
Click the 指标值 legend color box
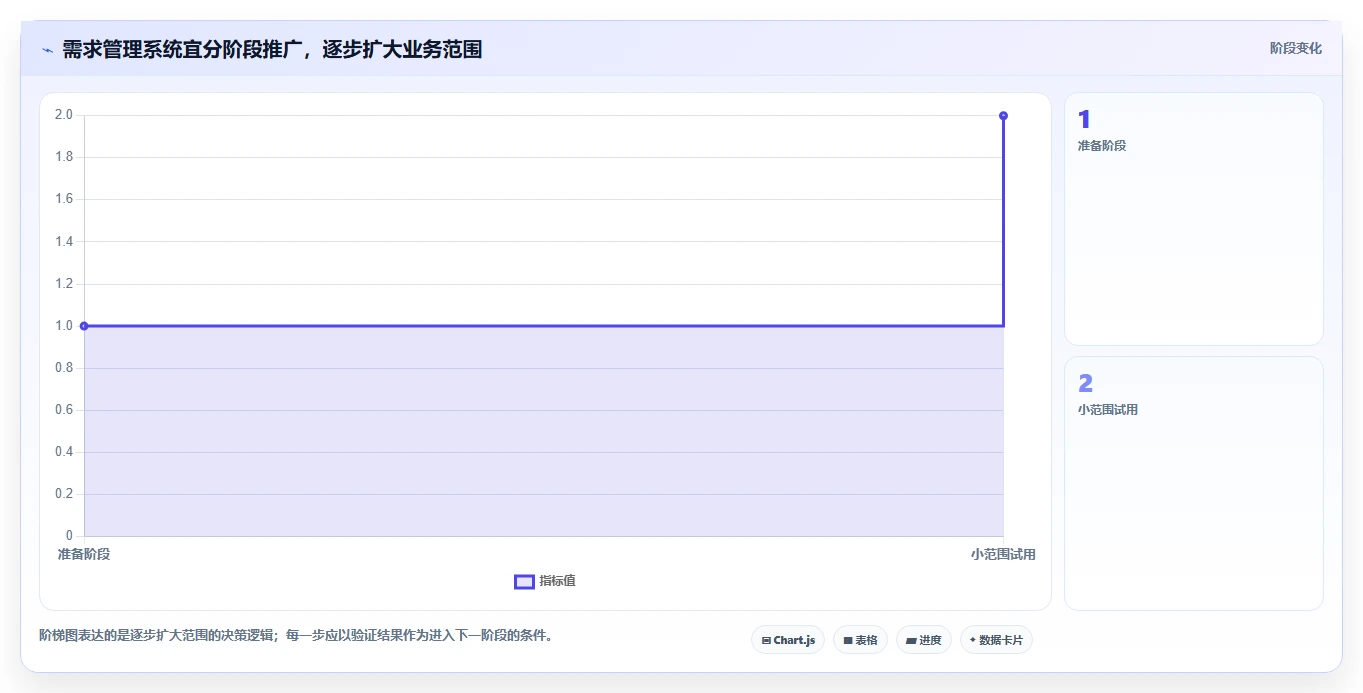525,582
